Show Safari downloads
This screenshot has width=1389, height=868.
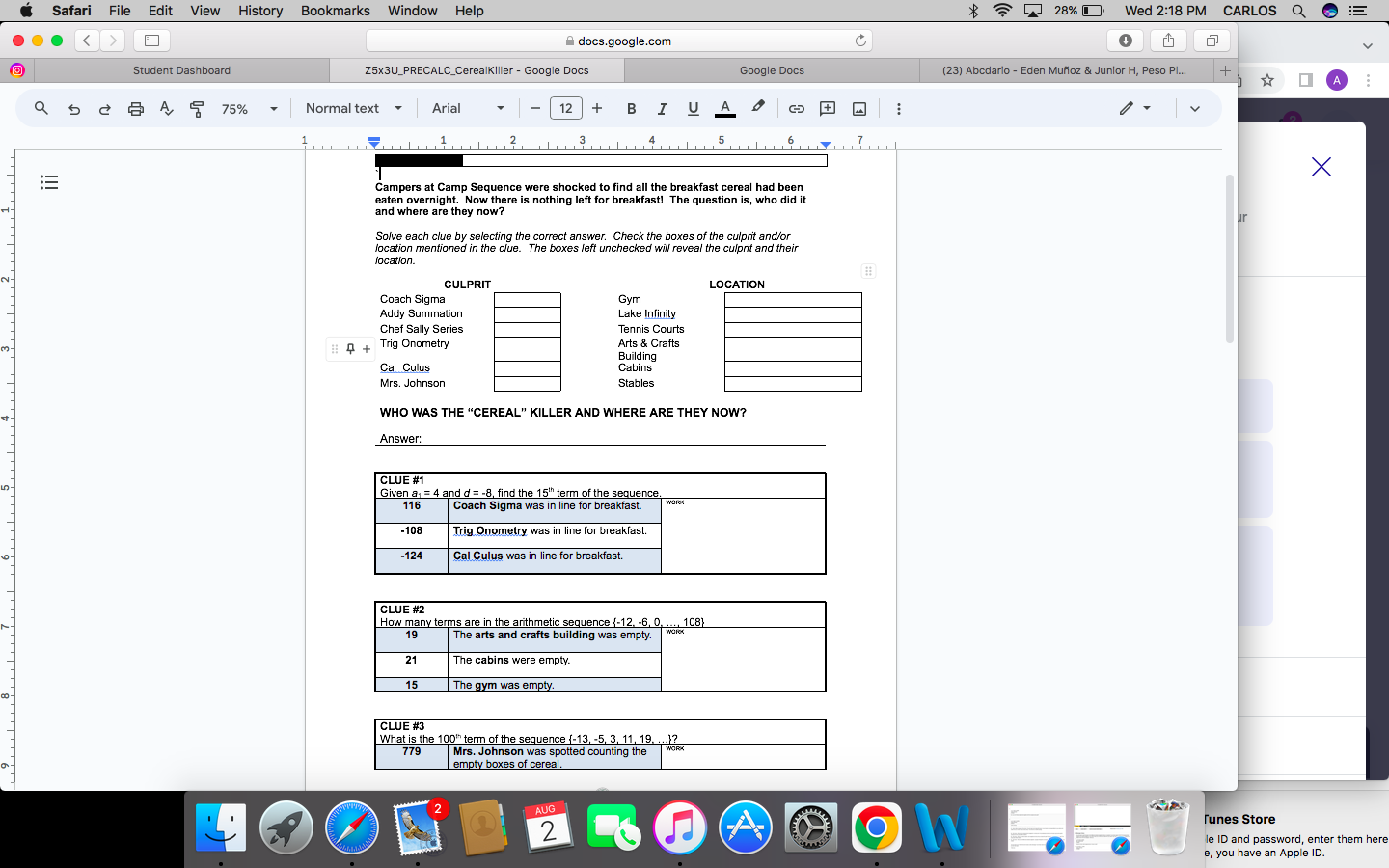click(x=1125, y=41)
